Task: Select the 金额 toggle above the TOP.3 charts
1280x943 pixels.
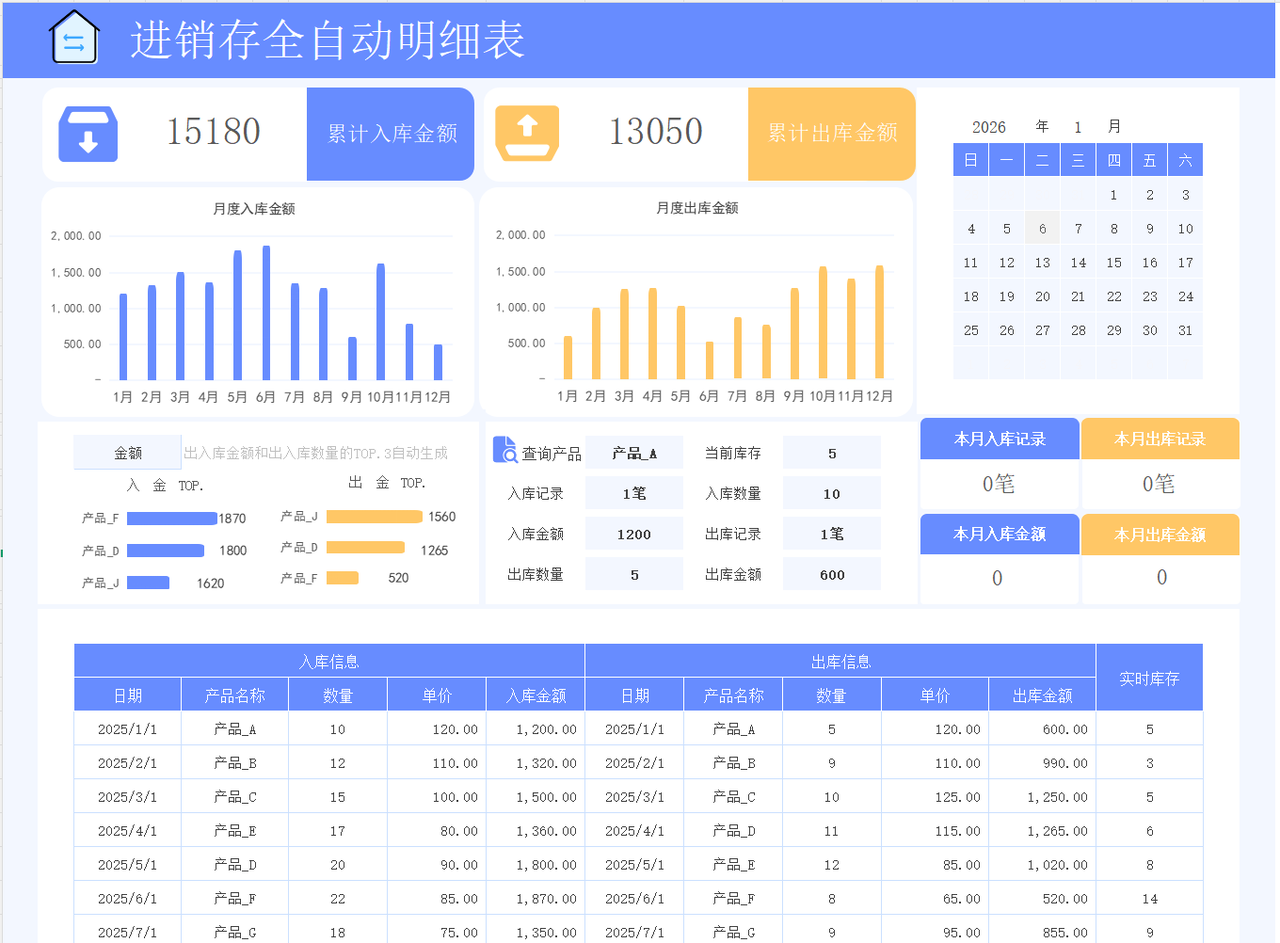Action: pyautogui.click(x=127, y=452)
